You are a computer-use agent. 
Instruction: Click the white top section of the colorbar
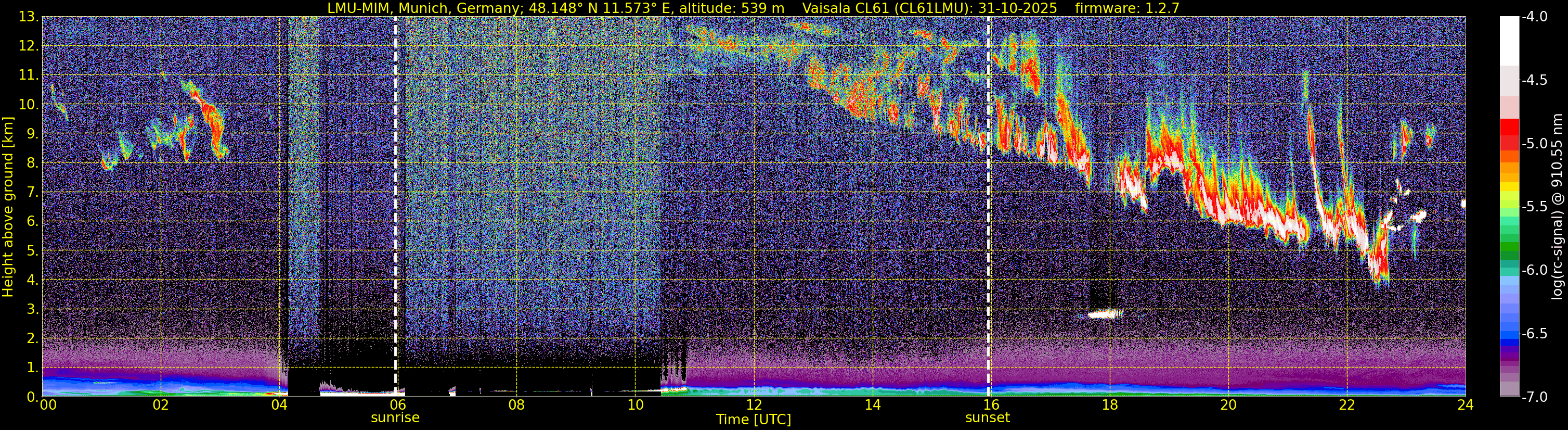point(1509,41)
